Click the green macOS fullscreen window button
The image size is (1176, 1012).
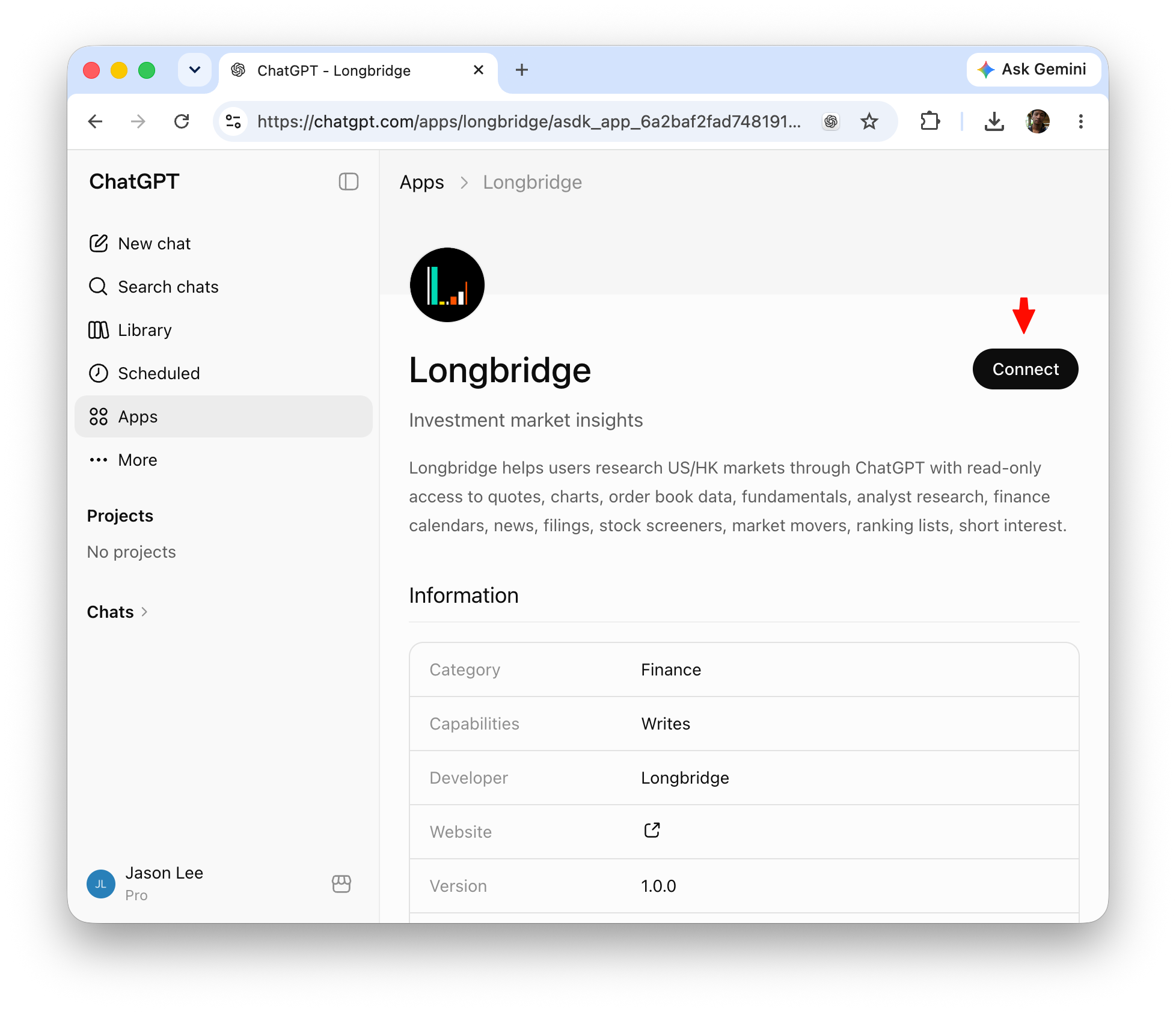tap(147, 70)
